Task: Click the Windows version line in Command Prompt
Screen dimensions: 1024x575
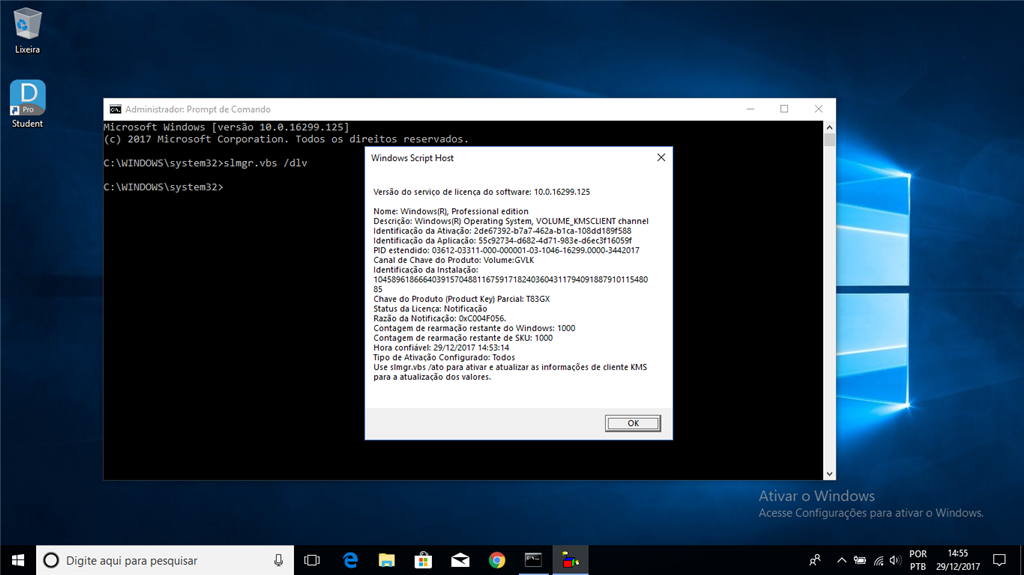Action: click(x=226, y=127)
